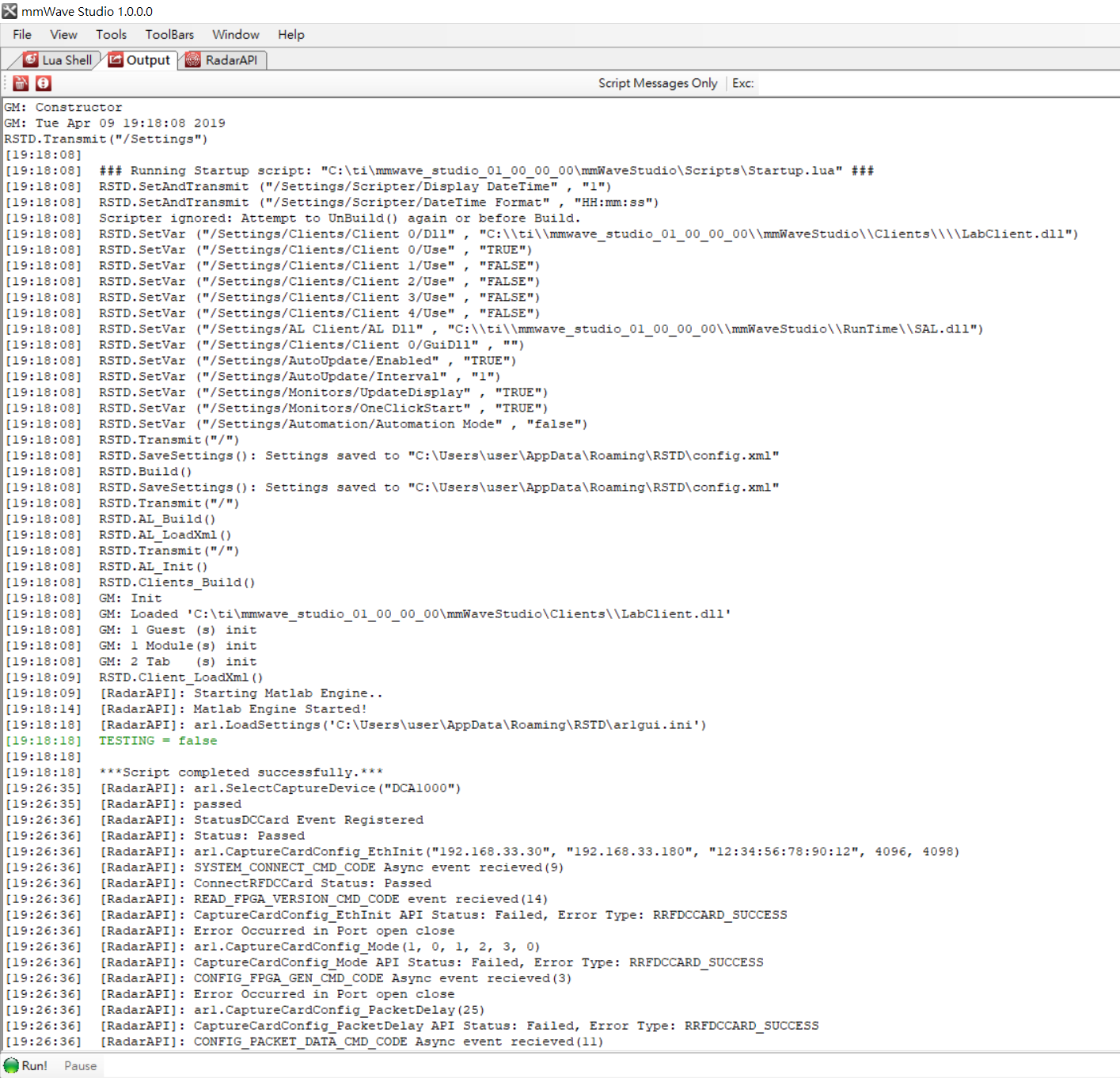
Task: Click the green Run! globe icon
Action: [x=11, y=1065]
